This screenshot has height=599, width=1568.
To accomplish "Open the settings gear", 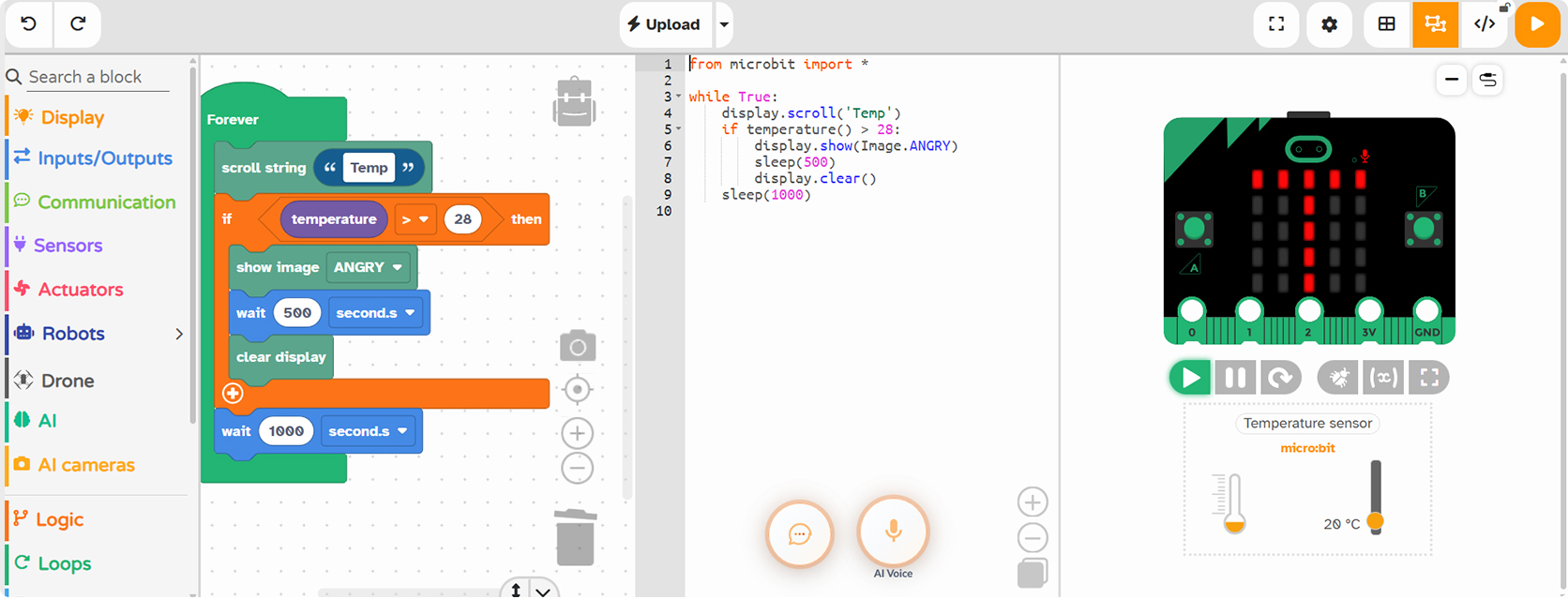I will (1330, 24).
